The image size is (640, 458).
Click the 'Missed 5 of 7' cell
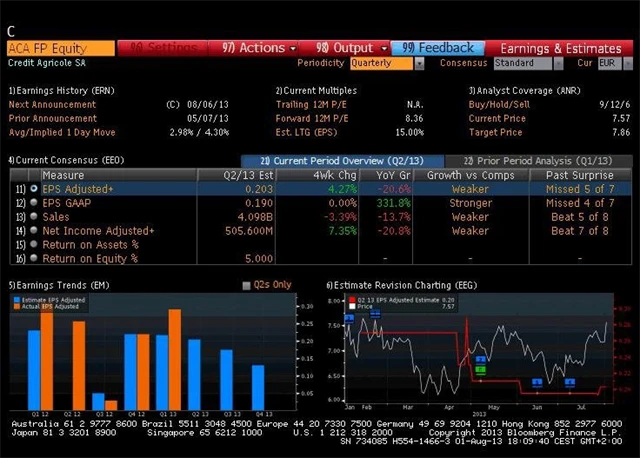click(580, 189)
